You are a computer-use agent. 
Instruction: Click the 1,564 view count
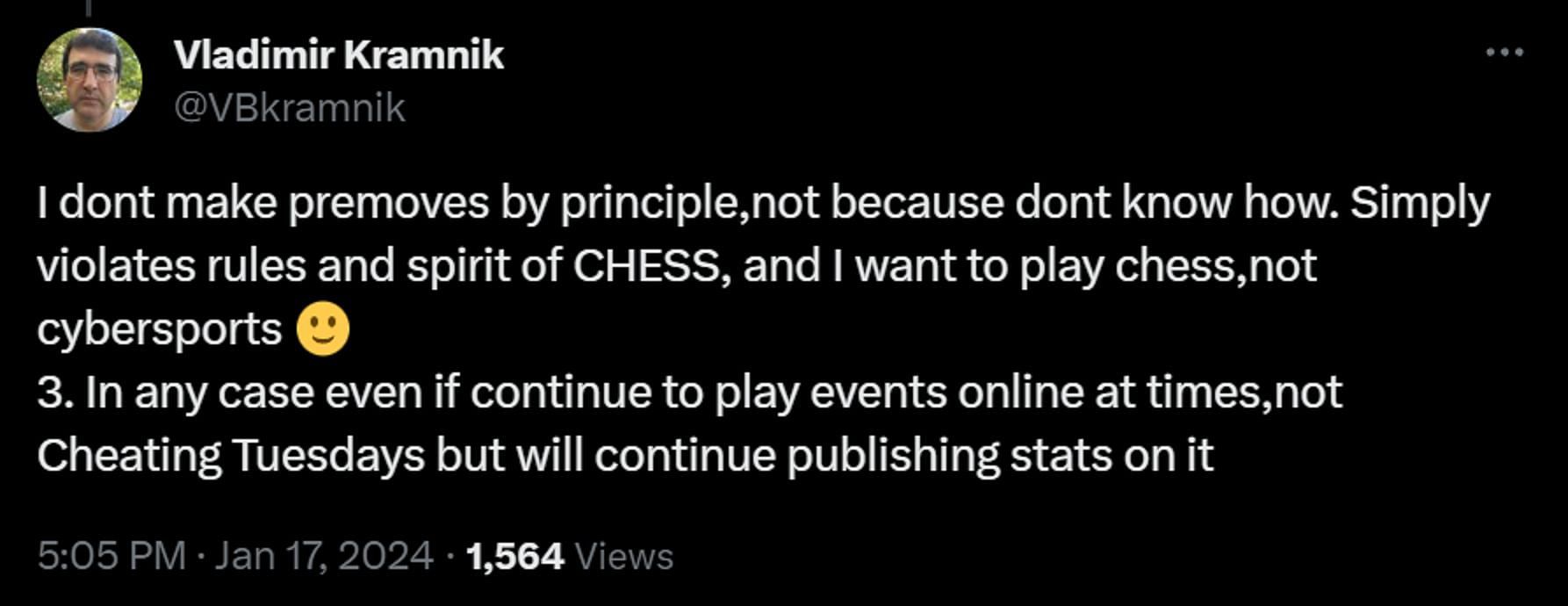point(514,556)
